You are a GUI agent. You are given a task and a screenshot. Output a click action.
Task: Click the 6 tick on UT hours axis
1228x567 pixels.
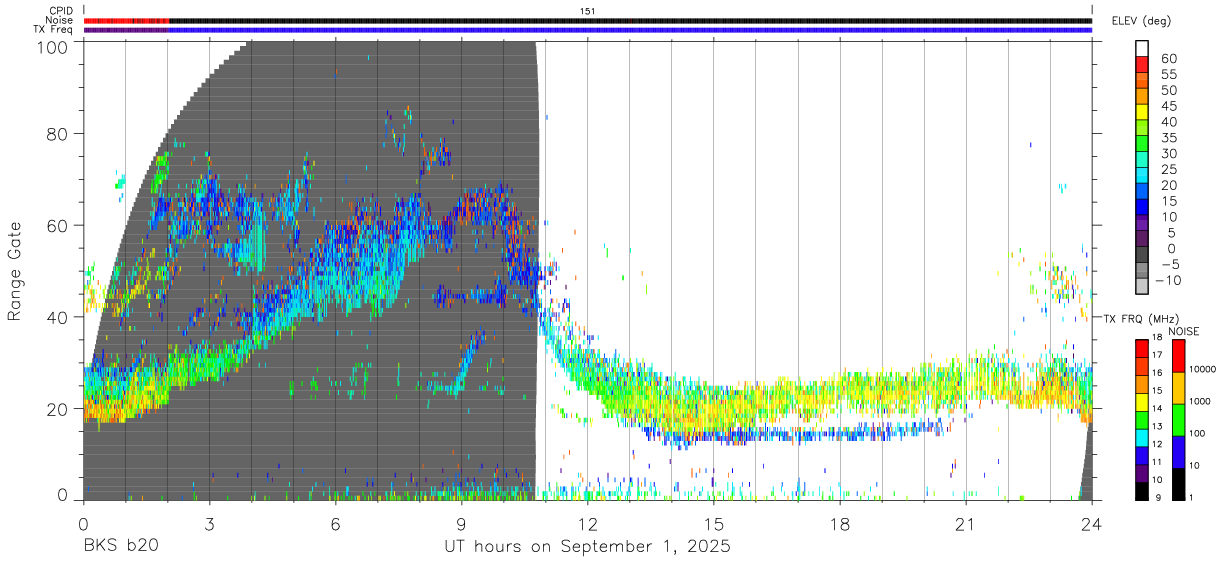(x=335, y=523)
